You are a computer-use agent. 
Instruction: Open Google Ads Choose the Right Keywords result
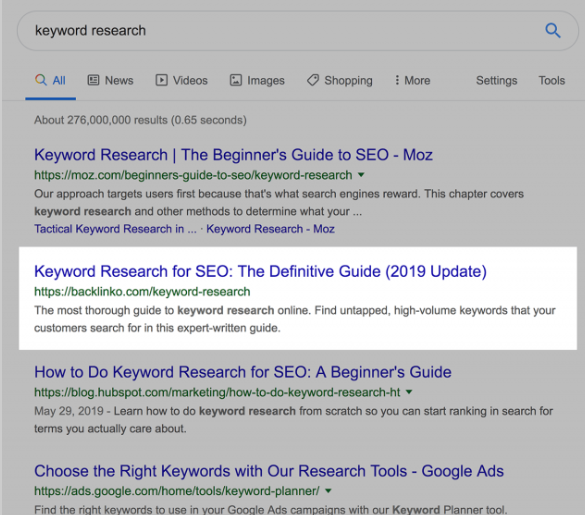(269, 471)
